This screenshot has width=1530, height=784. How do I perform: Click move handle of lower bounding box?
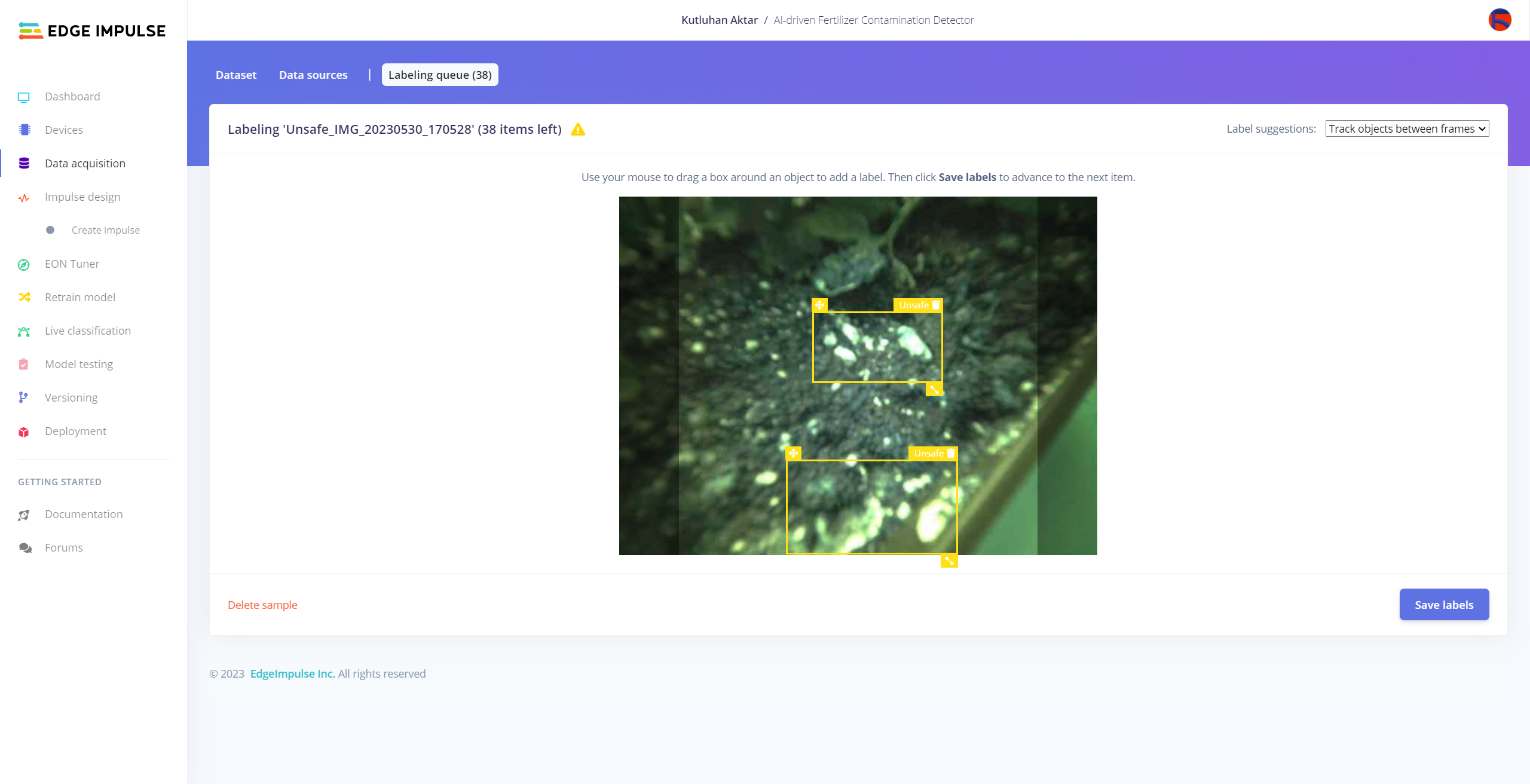tap(793, 454)
